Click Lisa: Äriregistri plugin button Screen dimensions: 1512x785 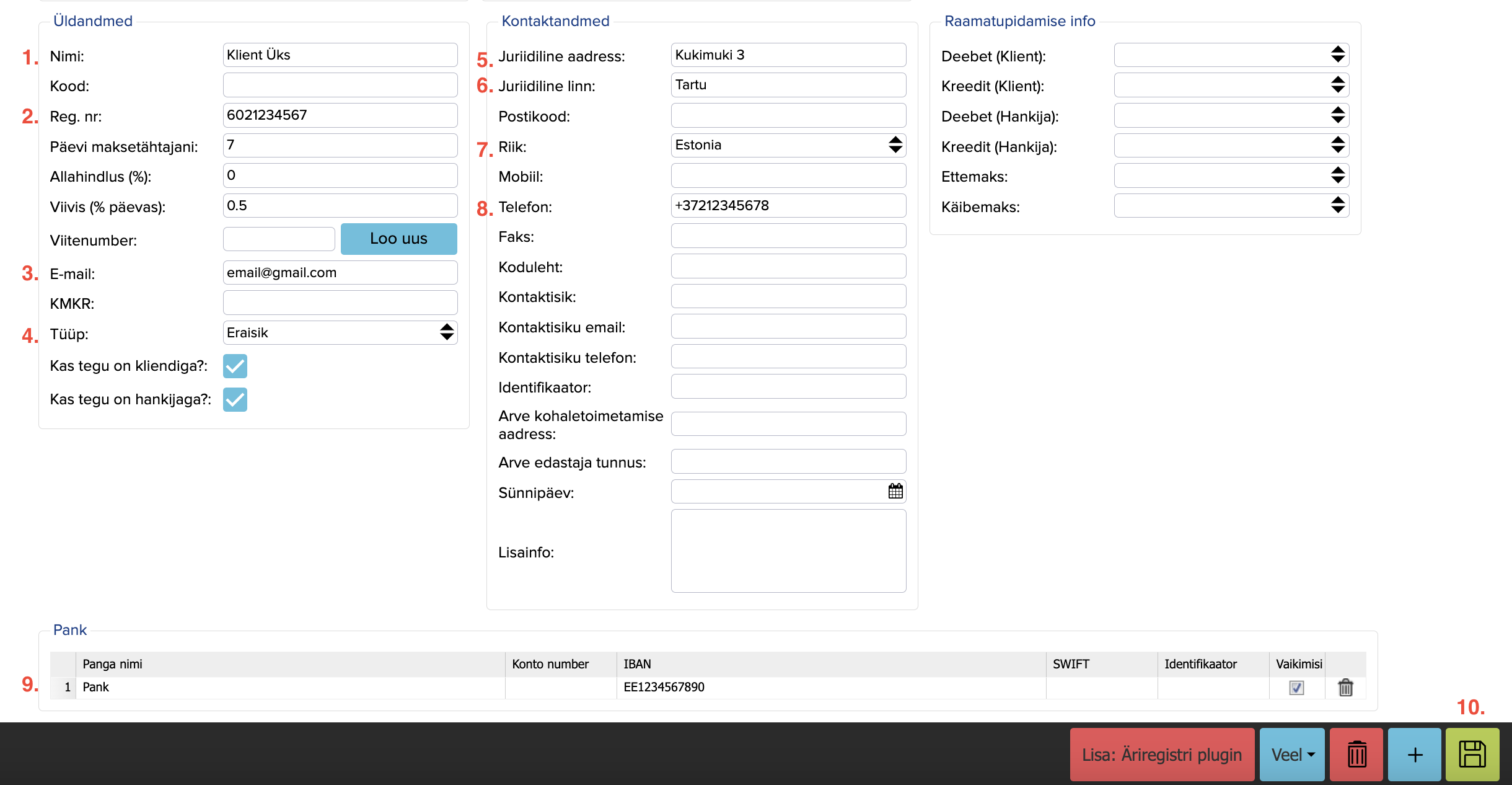pyautogui.click(x=1162, y=754)
